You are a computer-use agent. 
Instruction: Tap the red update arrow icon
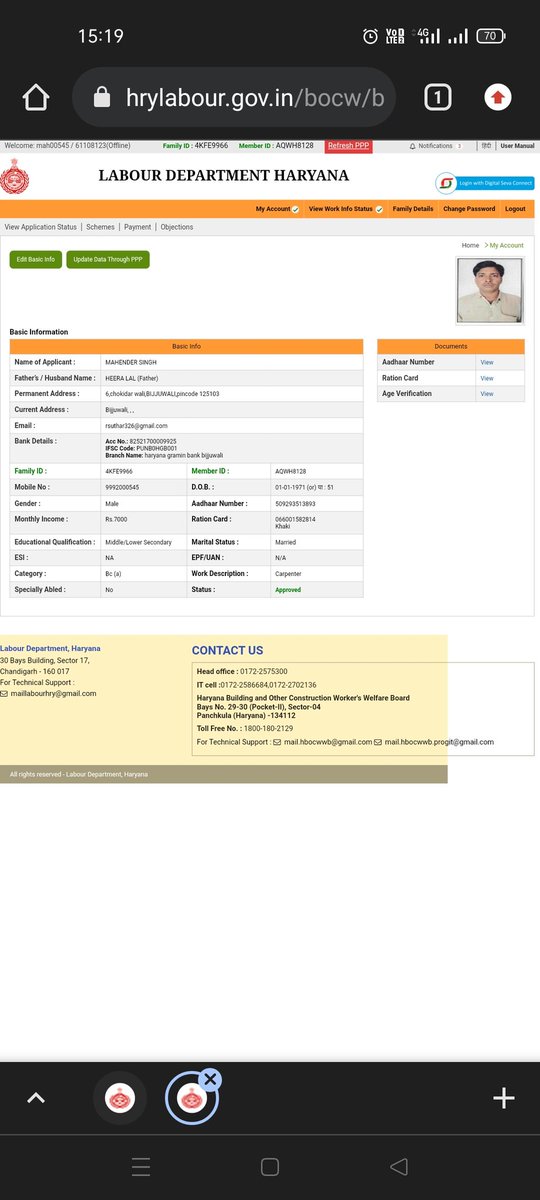click(x=498, y=97)
